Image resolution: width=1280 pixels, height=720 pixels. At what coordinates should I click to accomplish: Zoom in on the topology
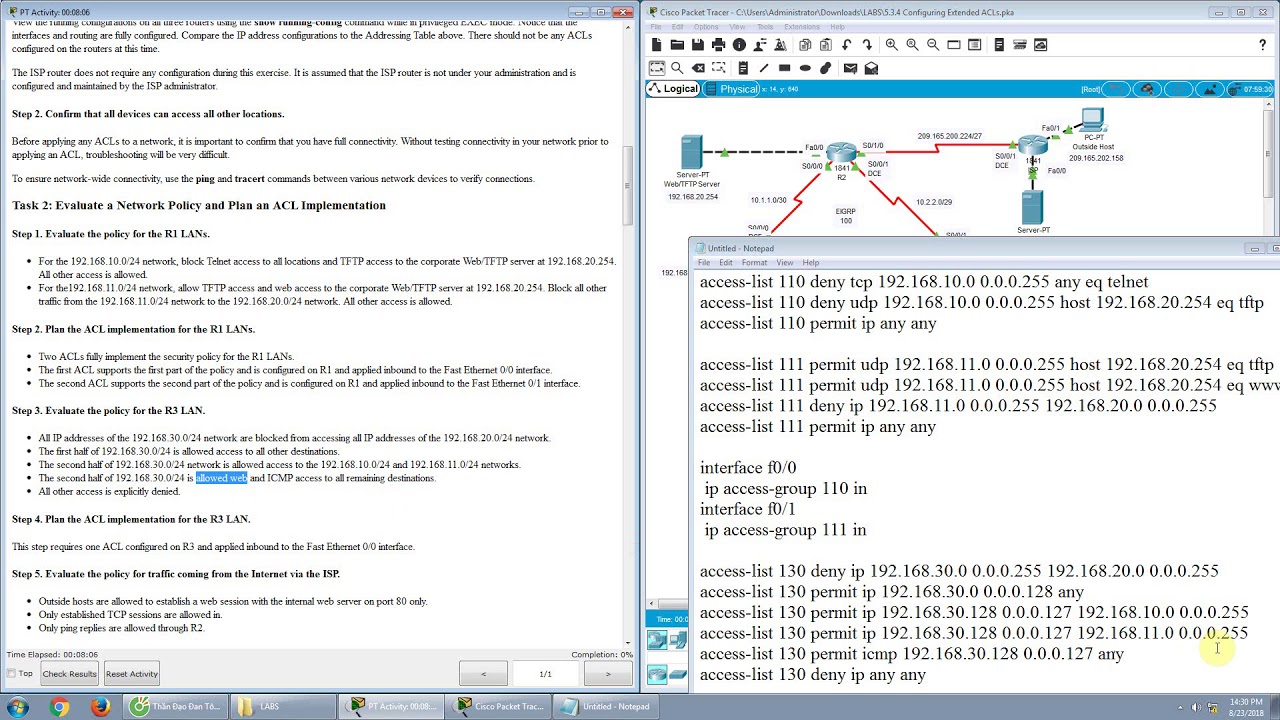(892, 45)
